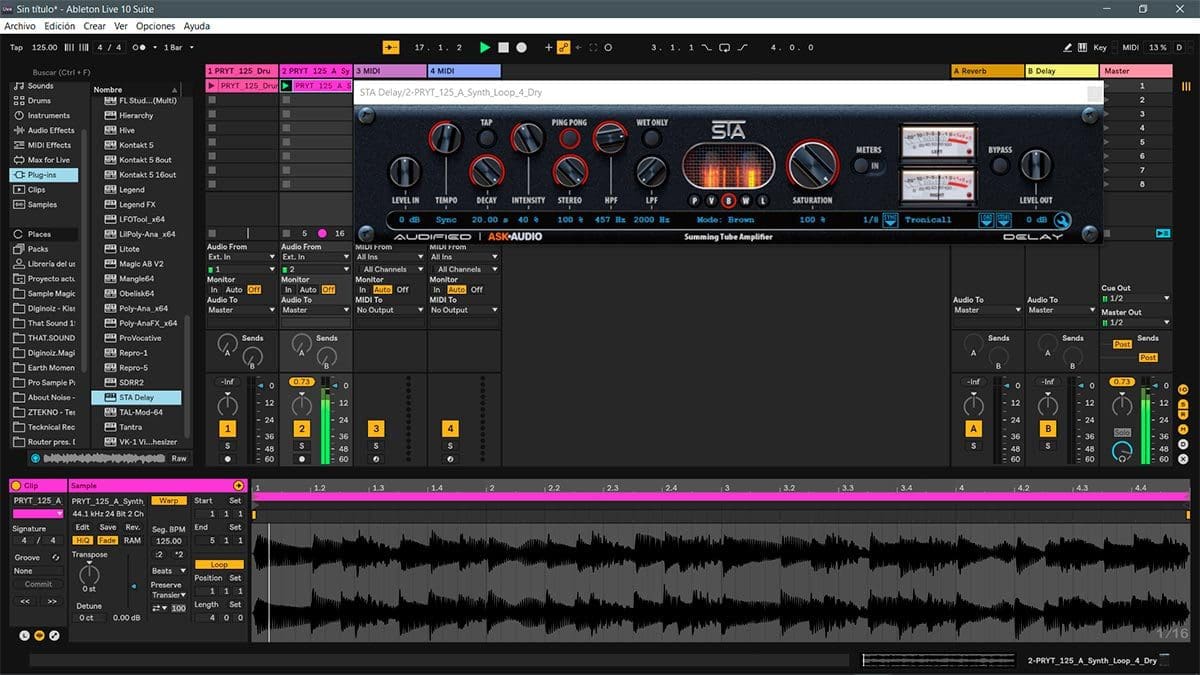
Task: Click the Draw Mode pencil icon
Action: point(1068,47)
